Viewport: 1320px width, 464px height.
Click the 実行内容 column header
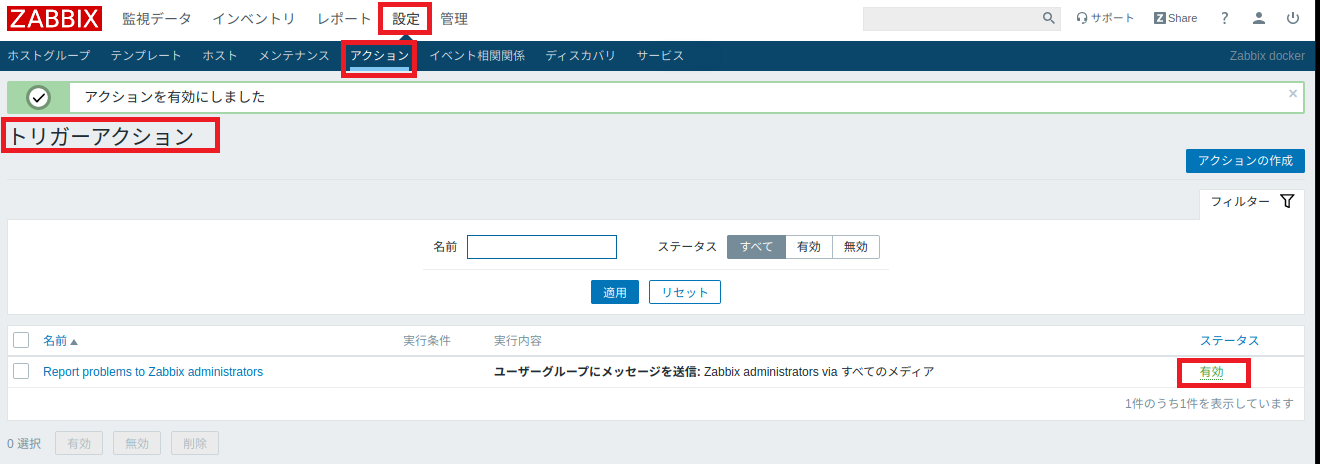pos(518,341)
